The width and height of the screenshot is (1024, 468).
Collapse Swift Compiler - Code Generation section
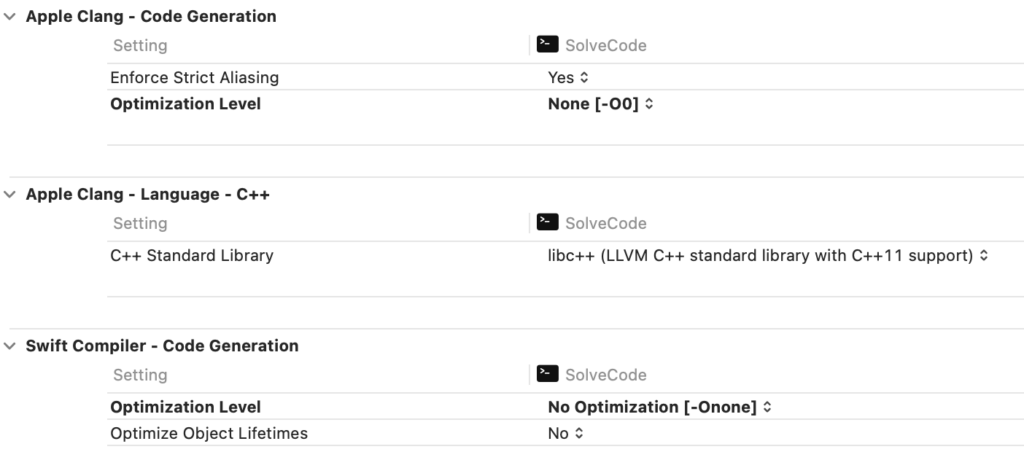(10, 346)
